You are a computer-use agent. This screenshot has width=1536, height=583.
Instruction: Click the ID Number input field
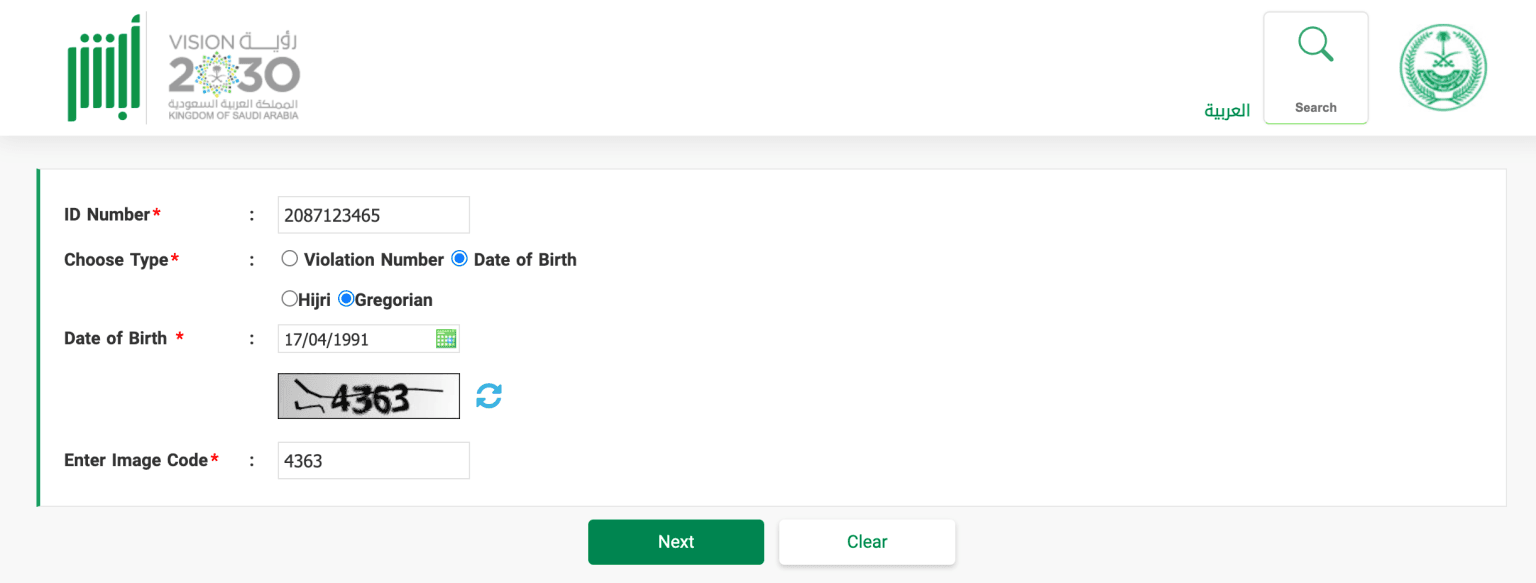click(x=373, y=214)
